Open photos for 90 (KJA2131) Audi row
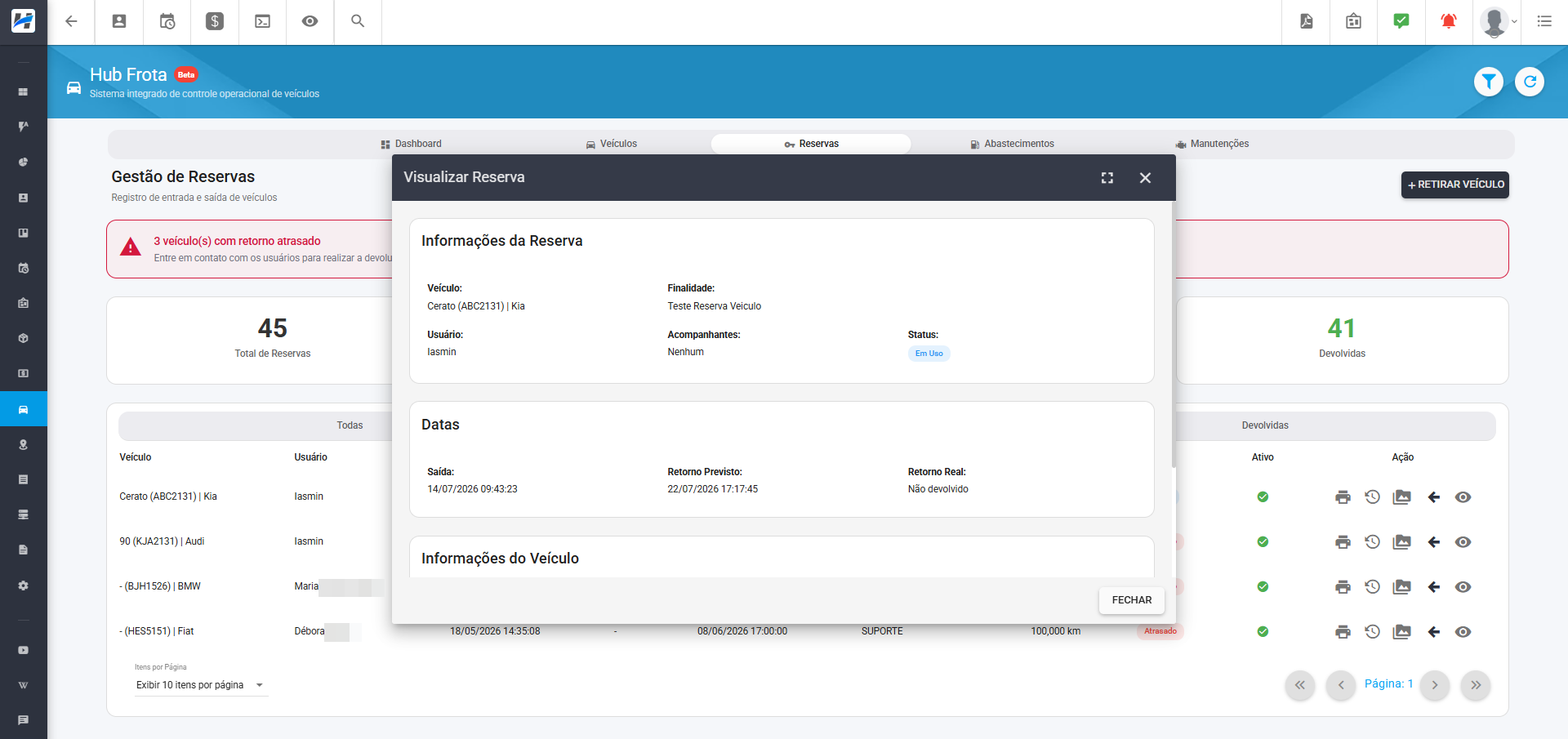The width and height of the screenshot is (1568, 739). [1402, 542]
